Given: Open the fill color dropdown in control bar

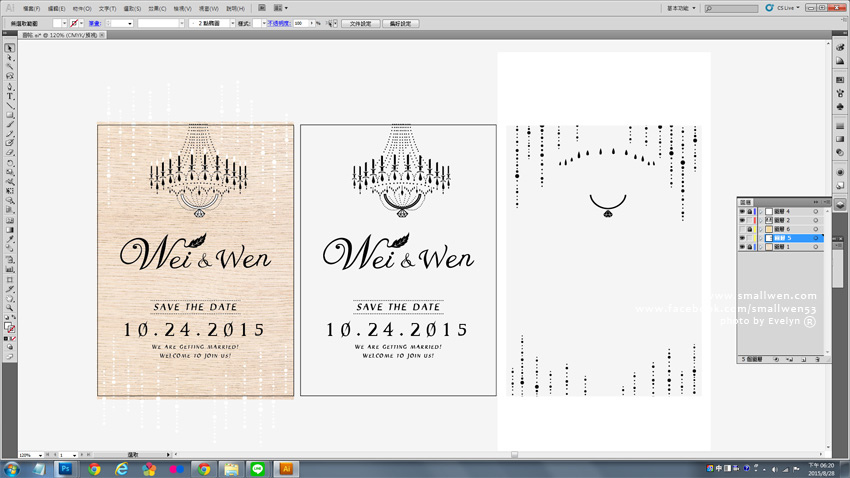Looking at the screenshot, I should (64, 23).
